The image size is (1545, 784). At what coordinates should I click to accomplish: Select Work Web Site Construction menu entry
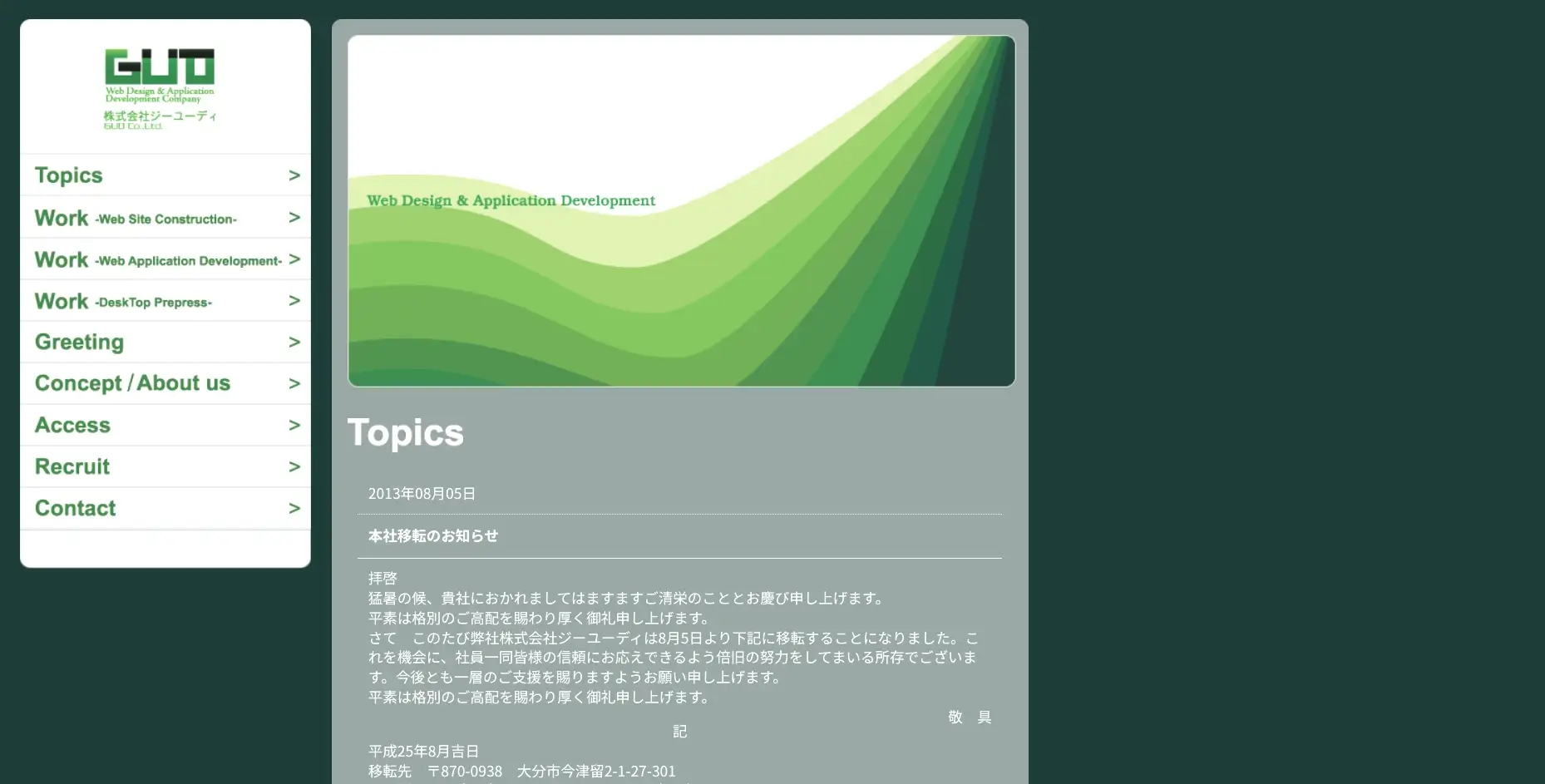136,218
